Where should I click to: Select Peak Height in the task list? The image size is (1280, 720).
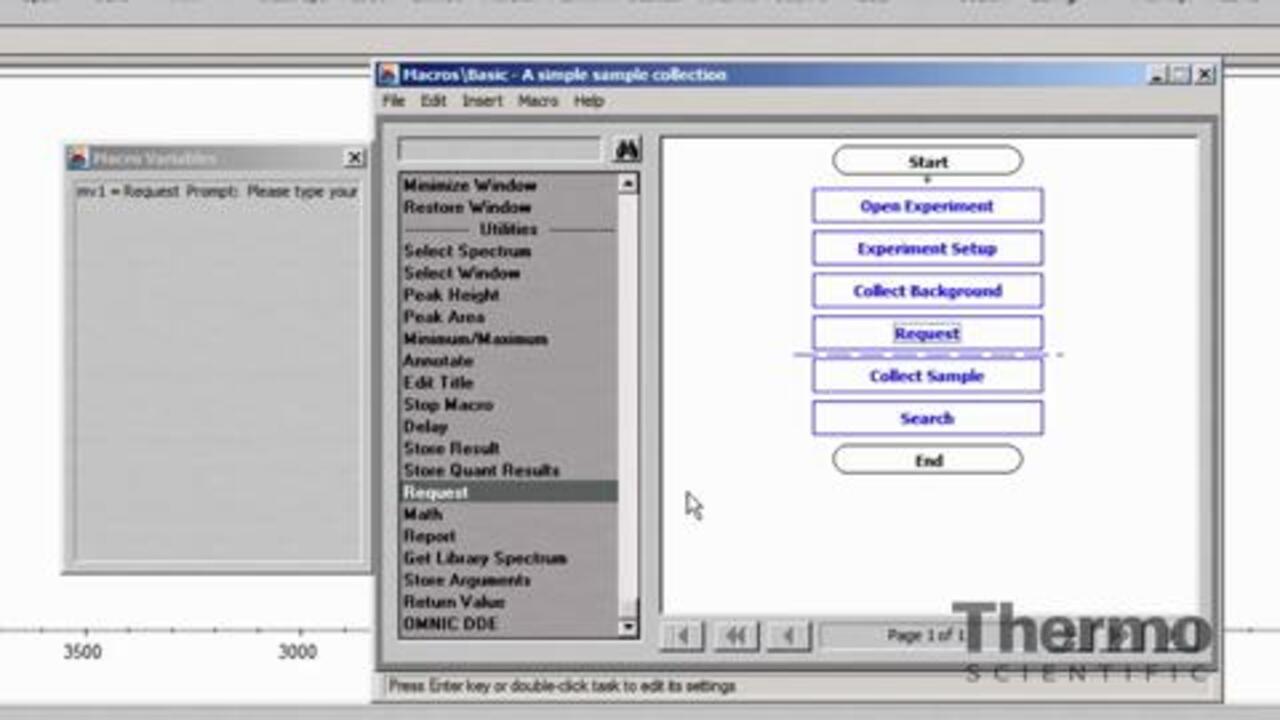click(451, 295)
